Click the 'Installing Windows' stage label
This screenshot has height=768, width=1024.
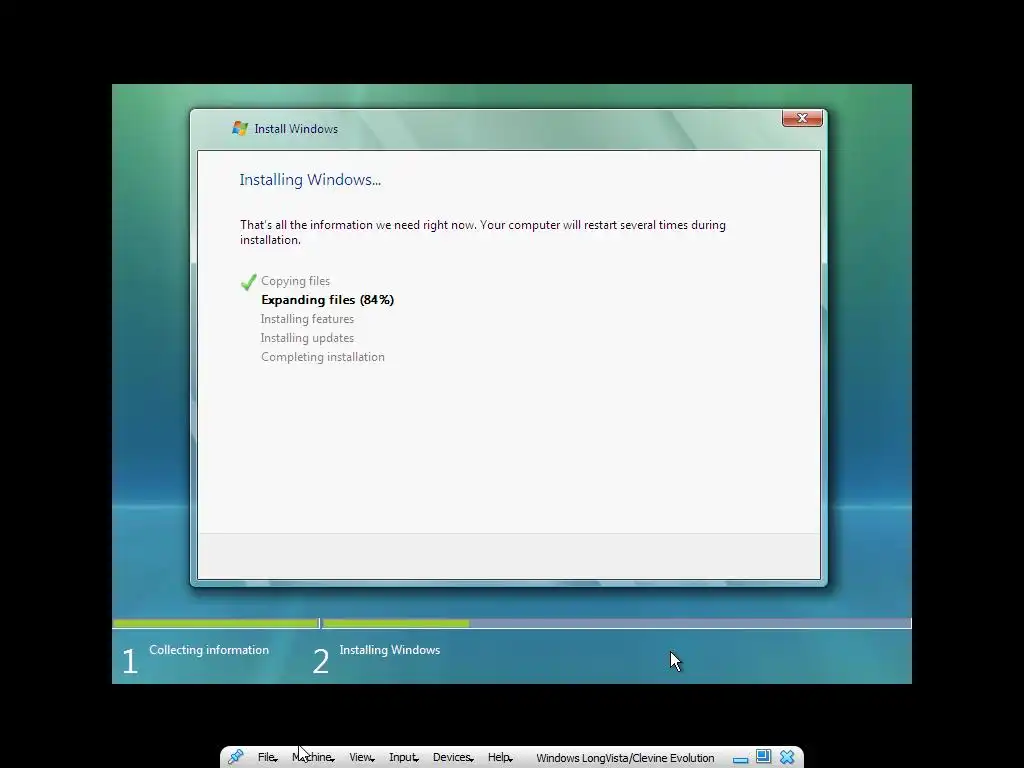(390, 650)
